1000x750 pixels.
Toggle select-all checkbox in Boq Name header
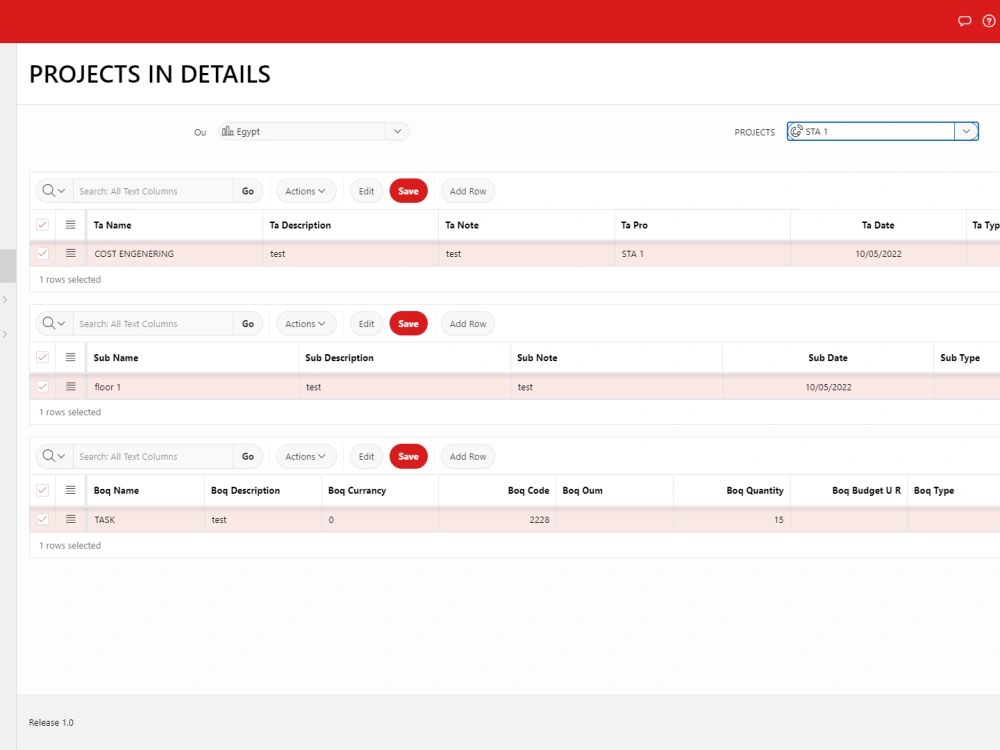click(x=43, y=490)
